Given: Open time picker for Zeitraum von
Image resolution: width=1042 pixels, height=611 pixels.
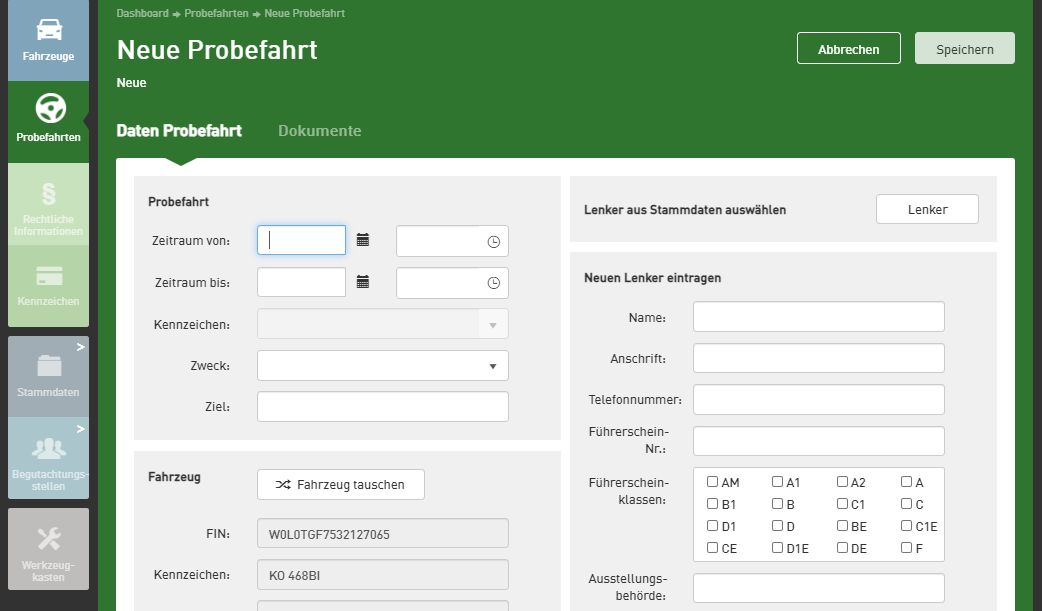Looking at the screenshot, I should [x=493, y=241].
